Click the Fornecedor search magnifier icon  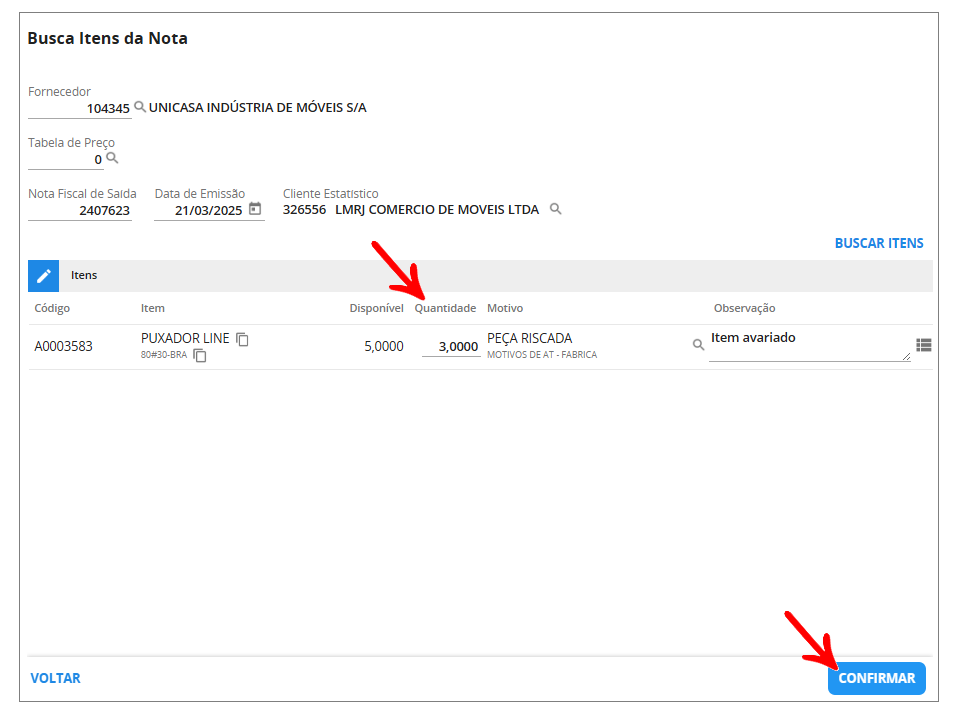click(140, 107)
